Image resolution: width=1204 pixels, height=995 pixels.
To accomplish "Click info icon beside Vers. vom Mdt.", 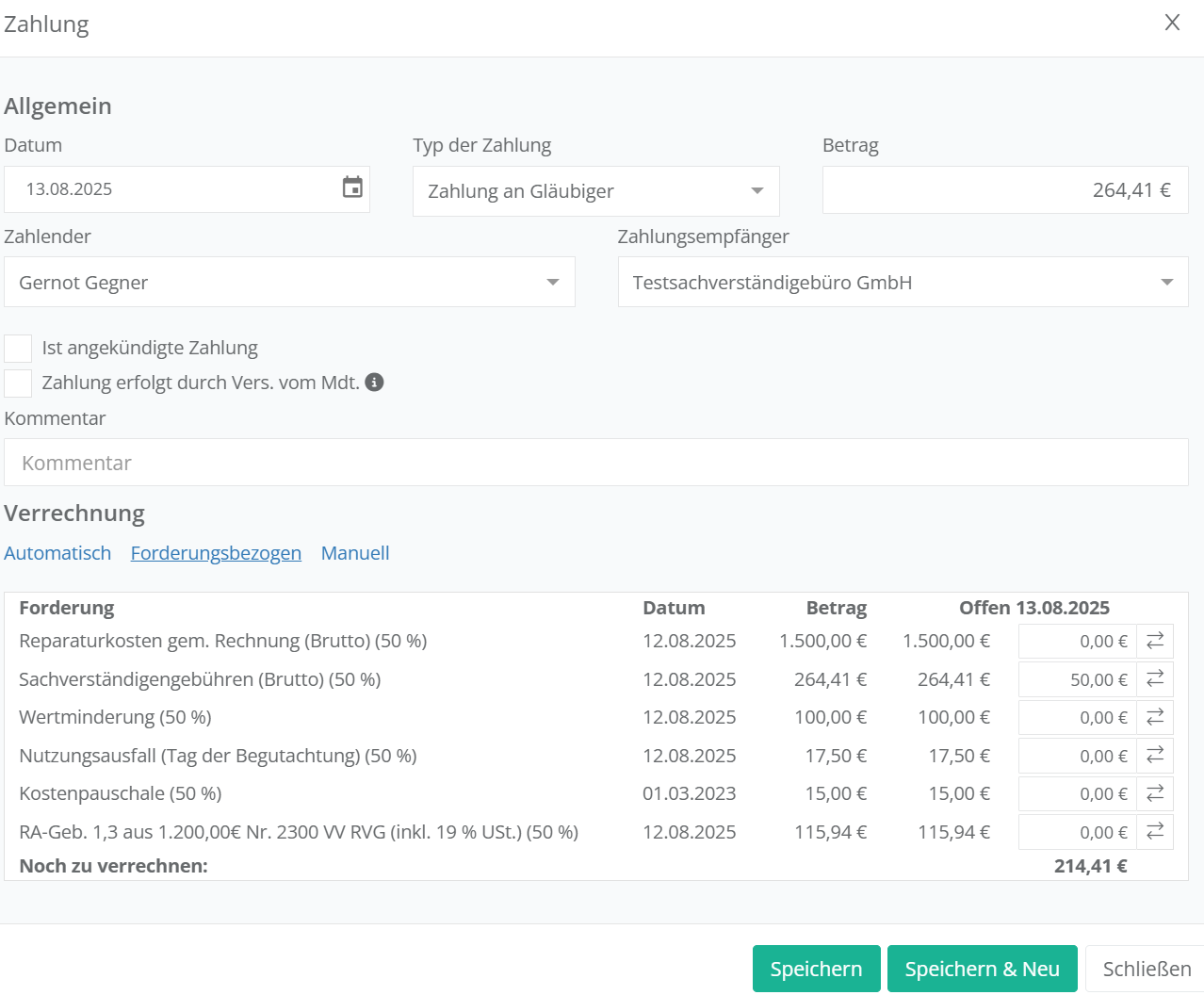I will pos(374,383).
